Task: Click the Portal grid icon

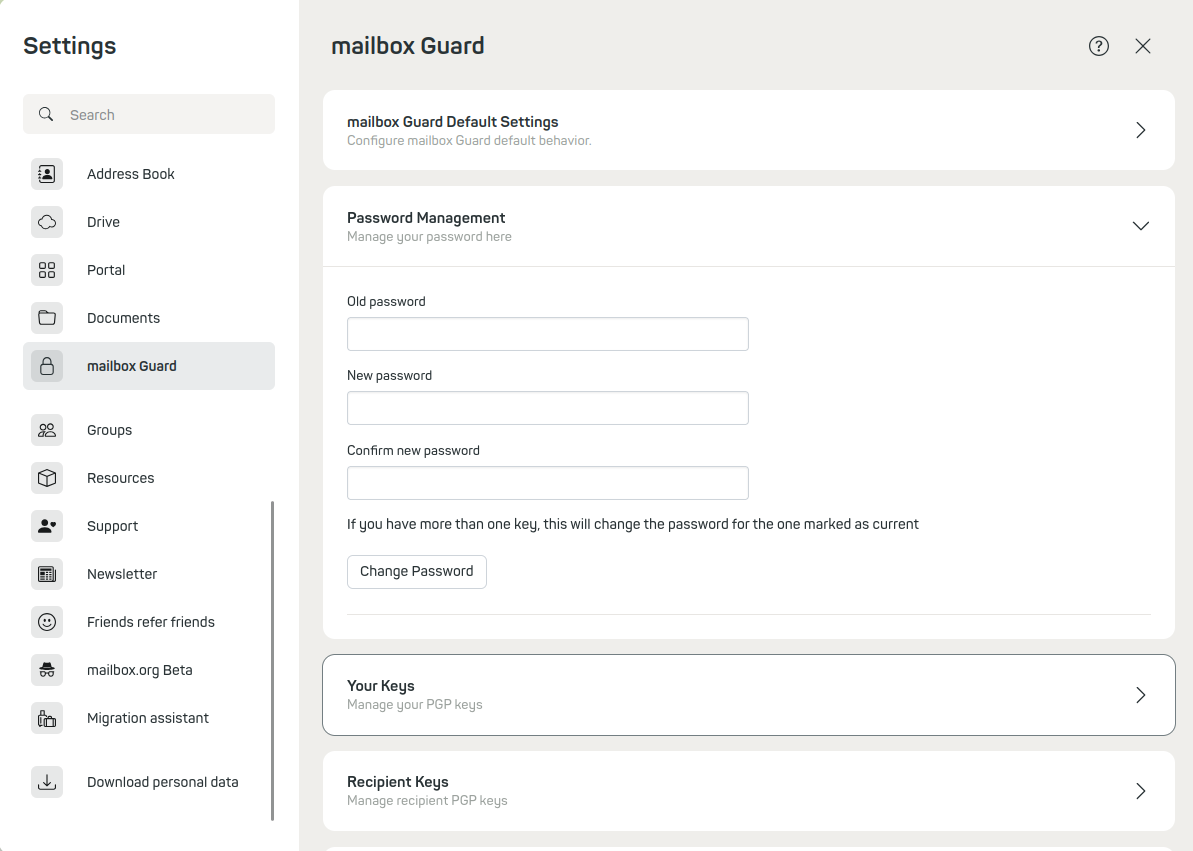Action: coord(47,270)
